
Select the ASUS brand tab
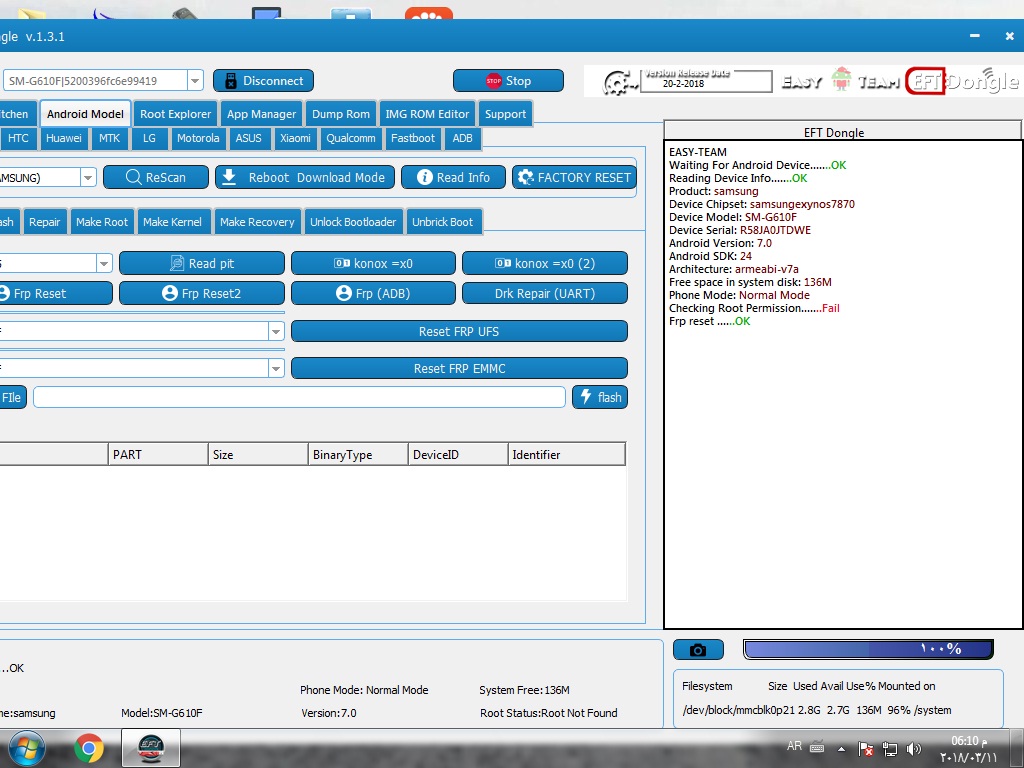248,138
